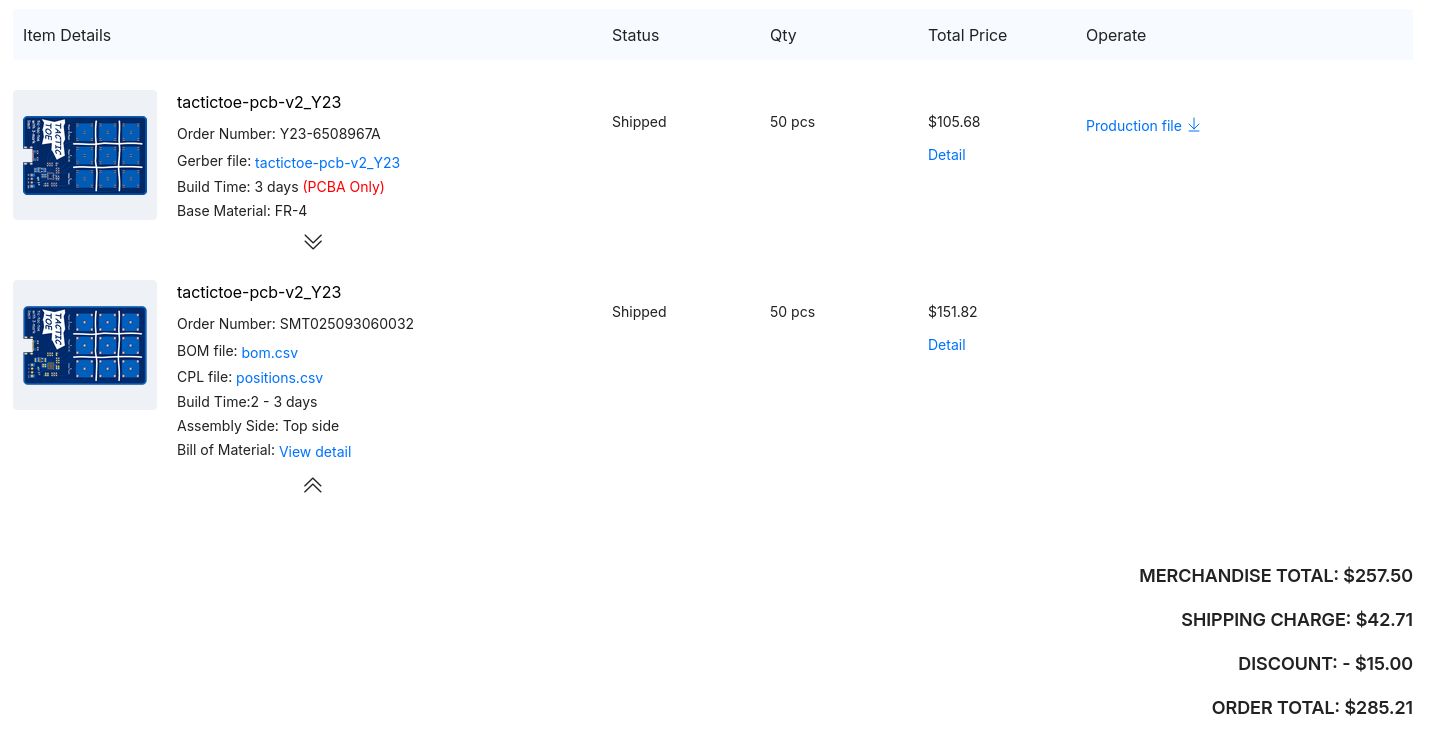
Task: Click the PCBA Only warning text
Action: pos(343,186)
